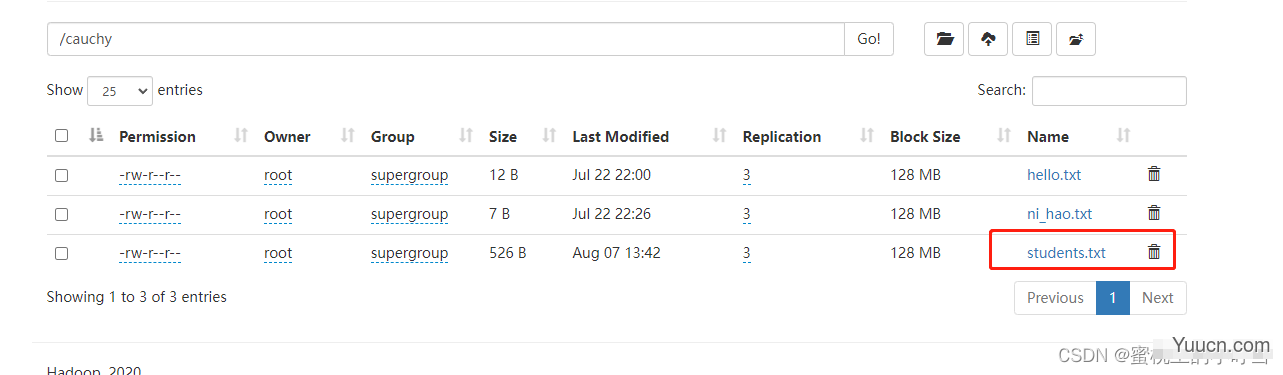Open replication value 3 for hello.txt
This screenshot has height=375, width=1283.
[747, 175]
